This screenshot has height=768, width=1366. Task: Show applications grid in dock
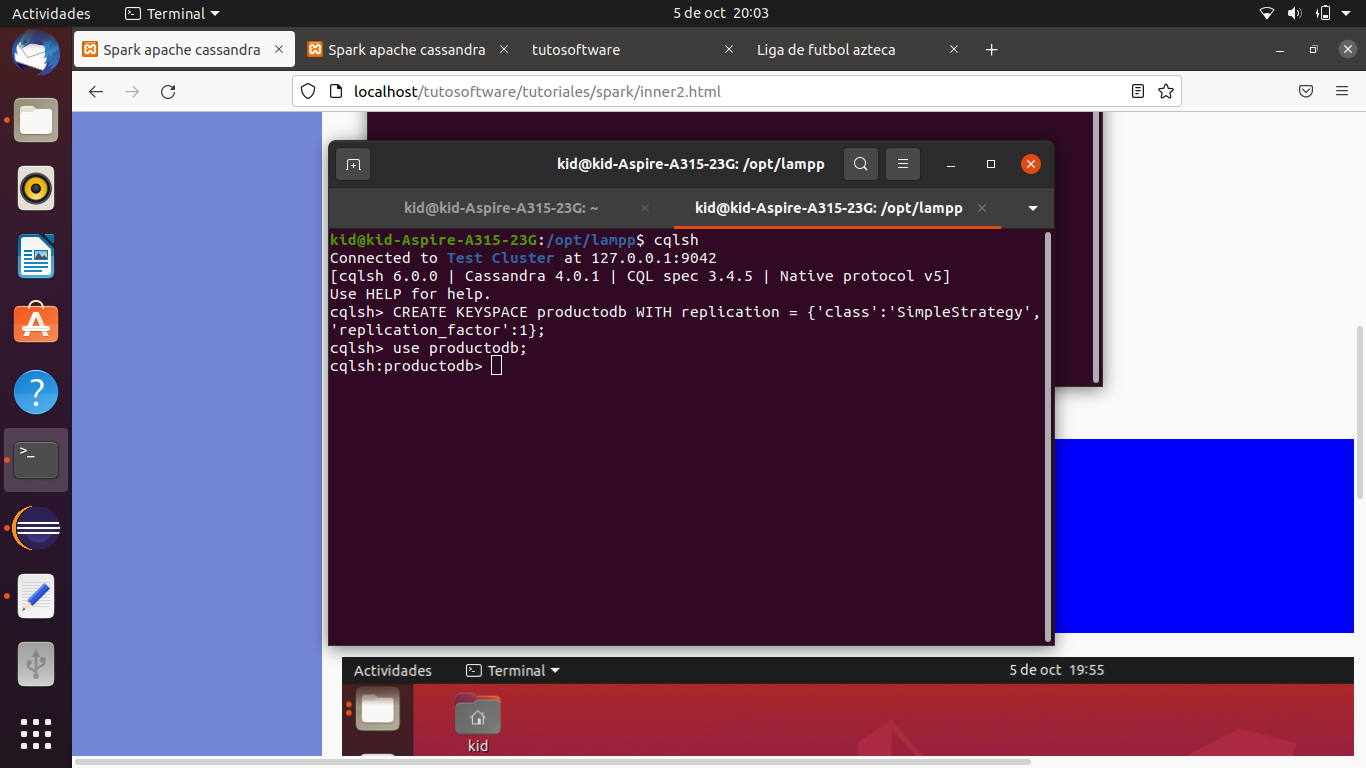(36, 733)
